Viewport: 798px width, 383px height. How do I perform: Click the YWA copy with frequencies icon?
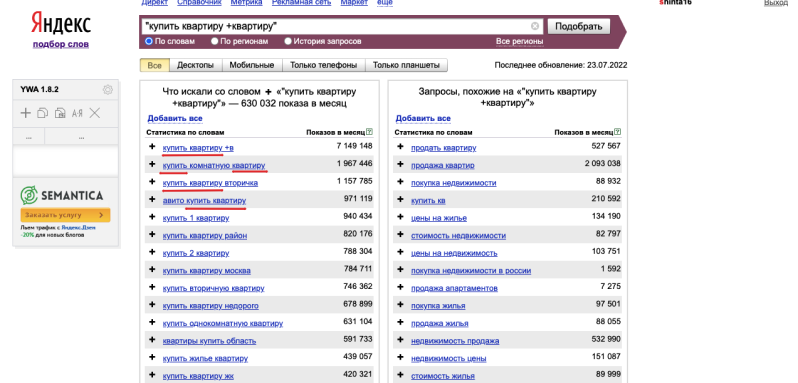(60, 113)
